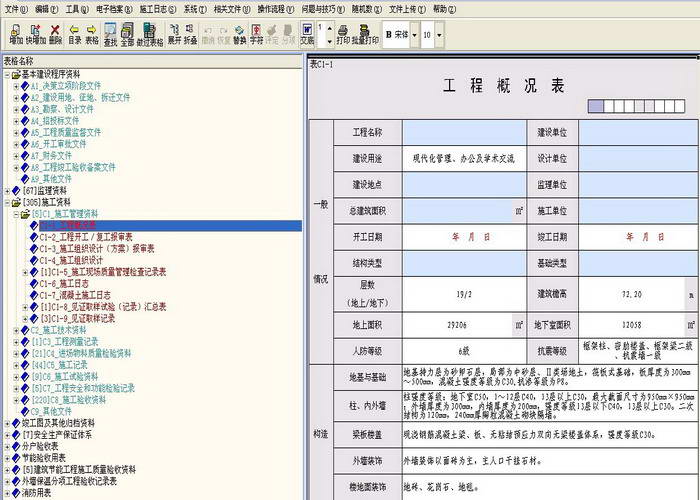
Task: Click the 批量打印 (batch print) icon
Action: pos(365,34)
